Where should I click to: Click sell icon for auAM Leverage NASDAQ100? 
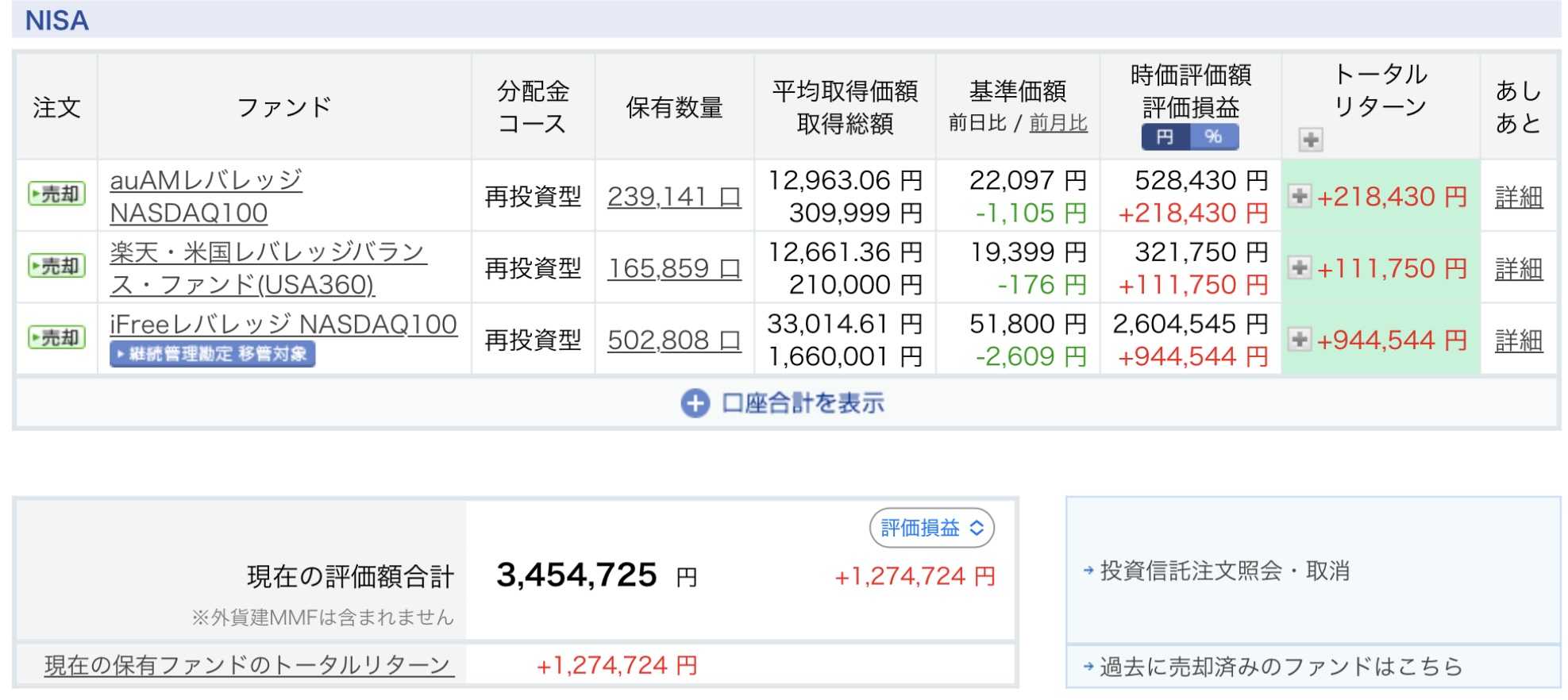(x=56, y=194)
